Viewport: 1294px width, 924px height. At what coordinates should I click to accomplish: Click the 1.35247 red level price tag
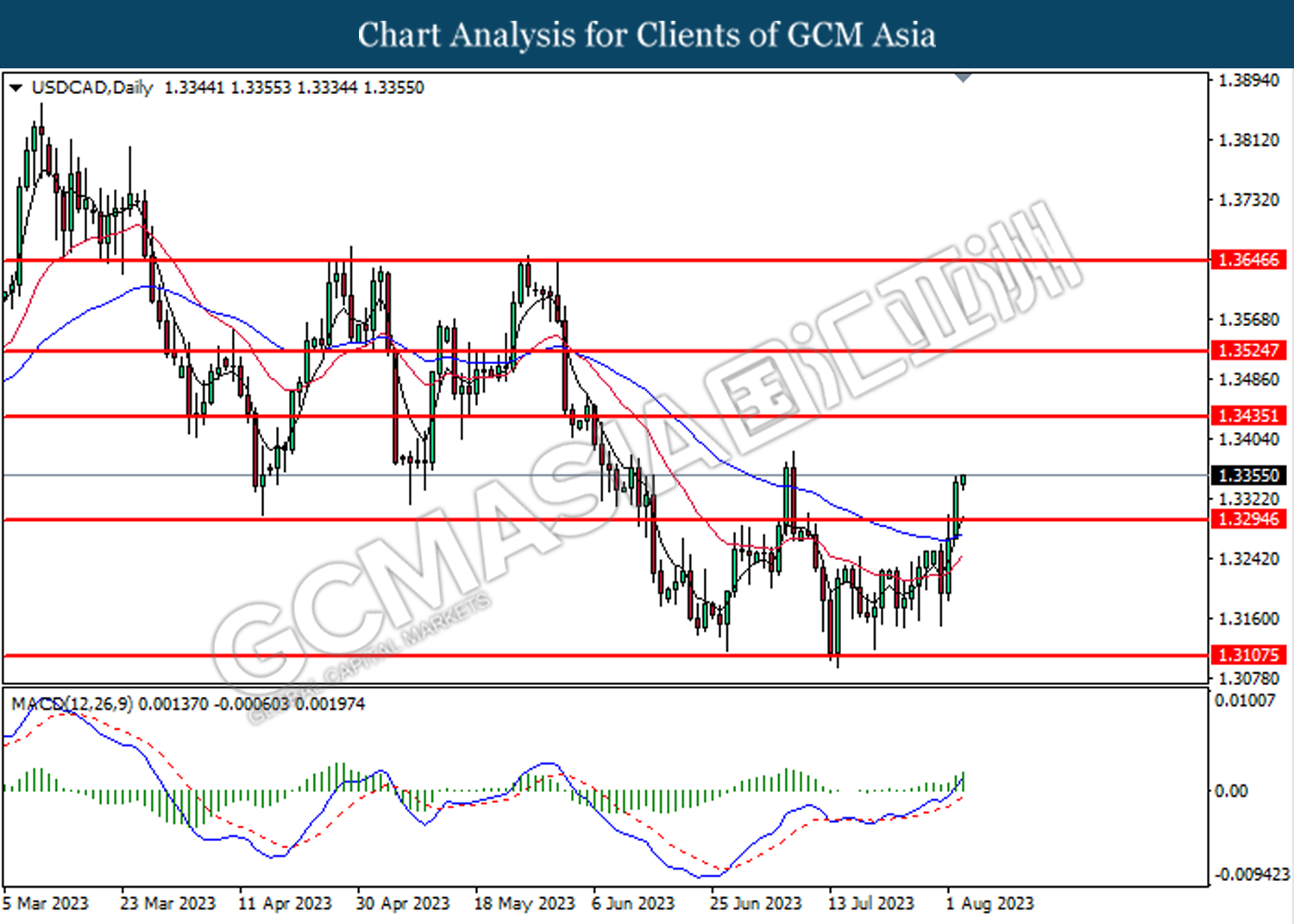click(1249, 350)
